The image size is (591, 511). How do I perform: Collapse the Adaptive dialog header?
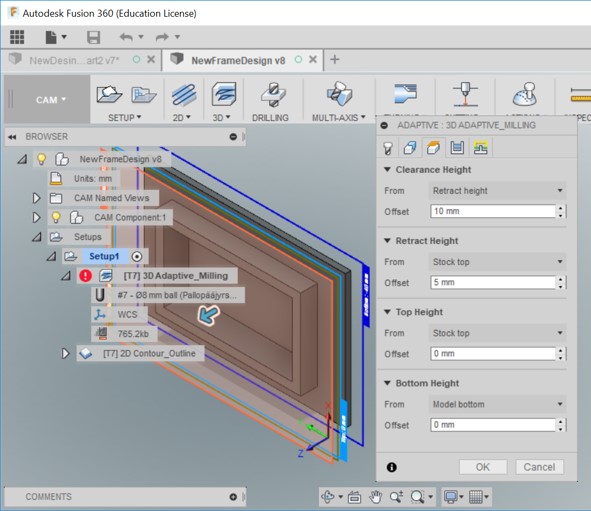(x=384, y=125)
